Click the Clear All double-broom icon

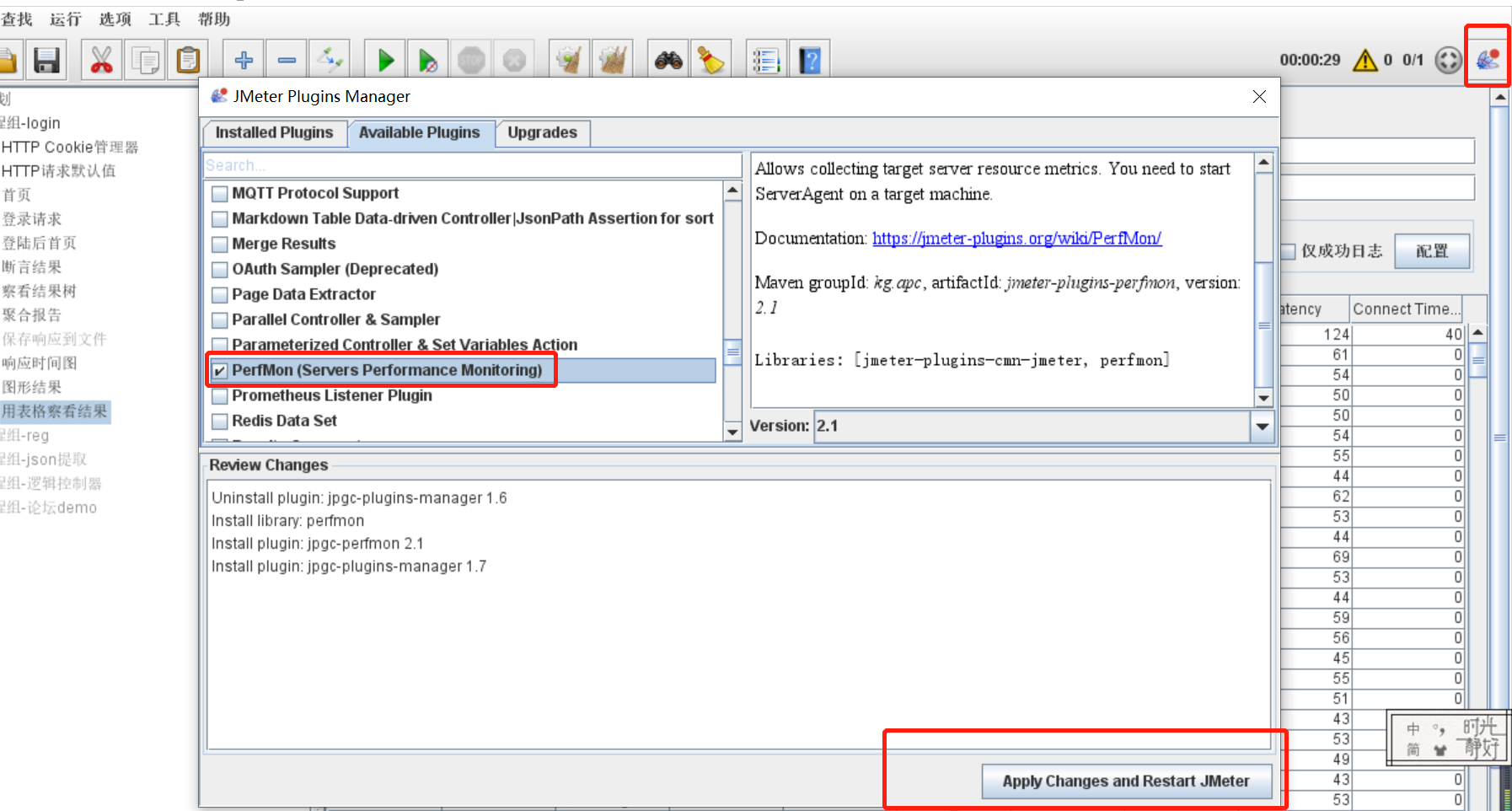click(613, 60)
